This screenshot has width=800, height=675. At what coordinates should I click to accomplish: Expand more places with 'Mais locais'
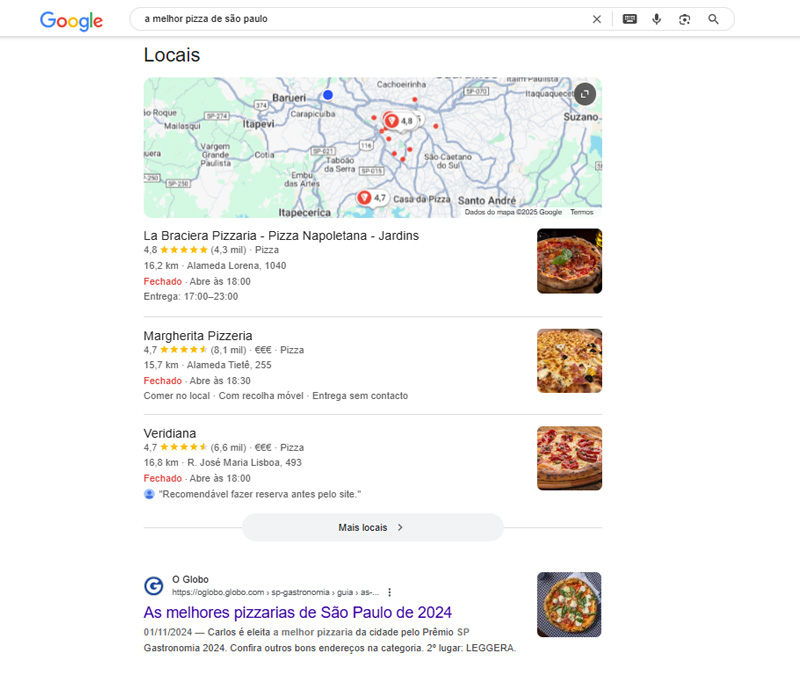372,527
